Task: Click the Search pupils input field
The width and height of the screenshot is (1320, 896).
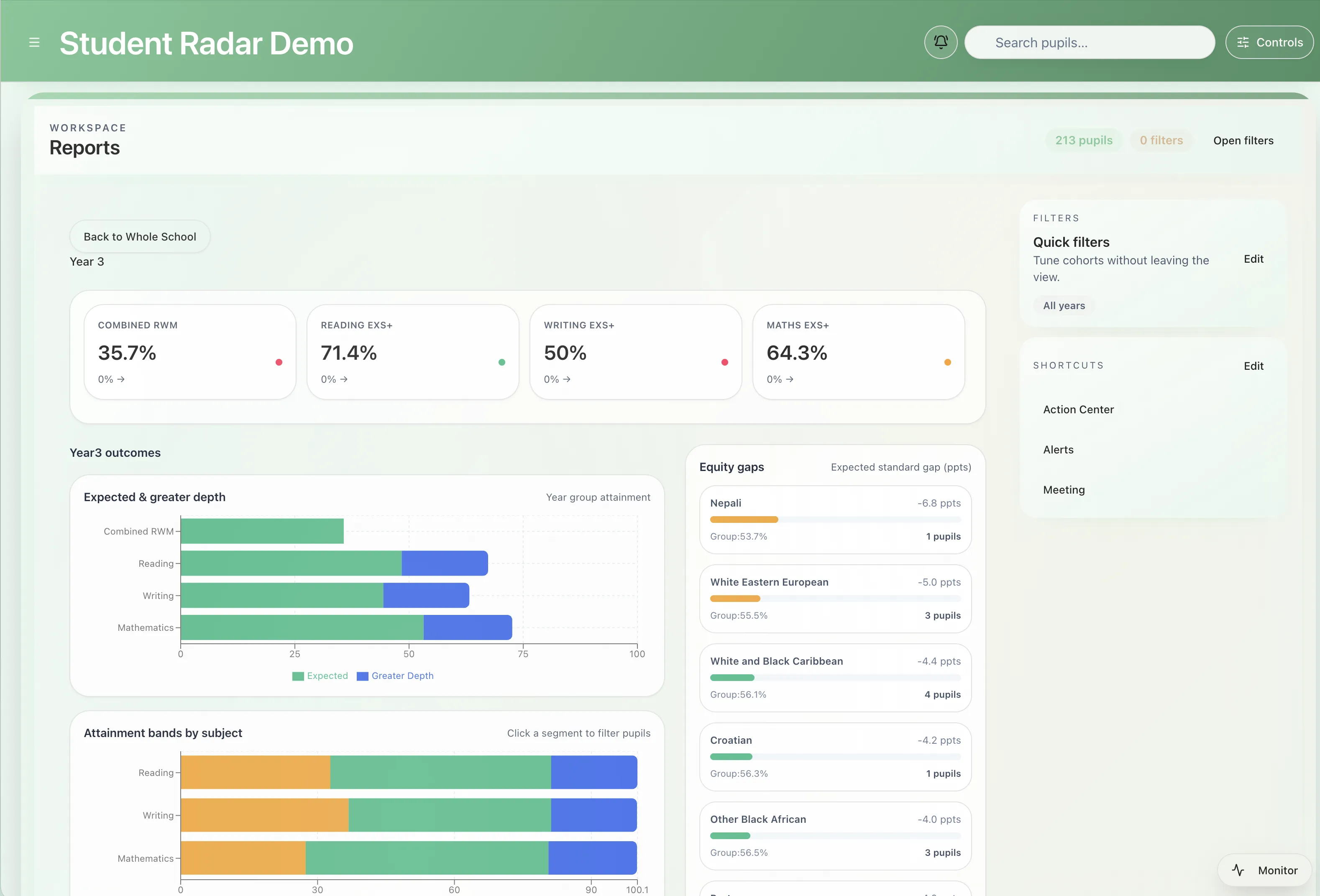Action: pyautogui.click(x=1090, y=42)
